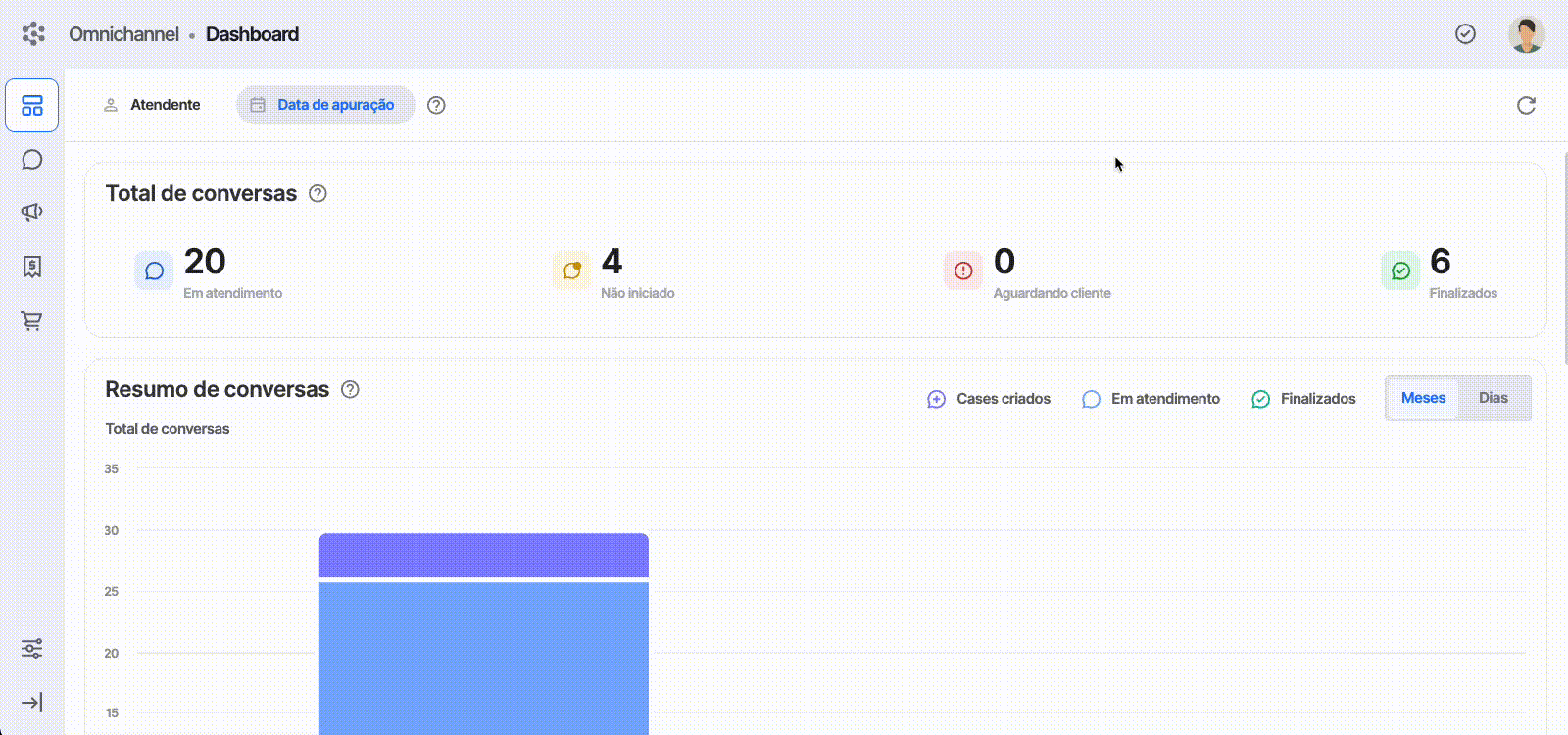Screen dimensions: 1568x735
Task: Open the Data de apuração date filter
Action: point(325,105)
